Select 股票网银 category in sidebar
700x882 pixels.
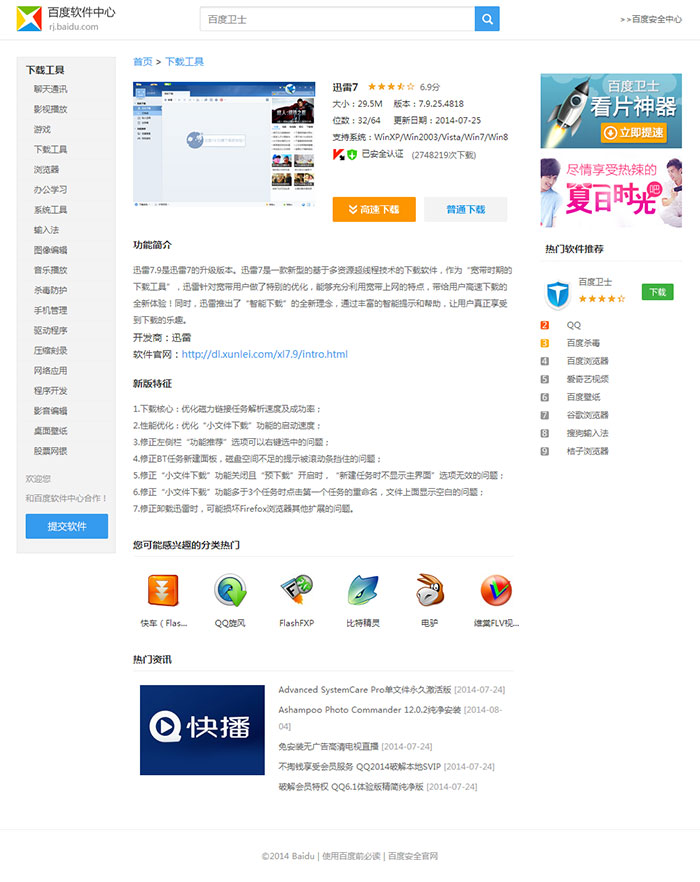click(50, 451)
